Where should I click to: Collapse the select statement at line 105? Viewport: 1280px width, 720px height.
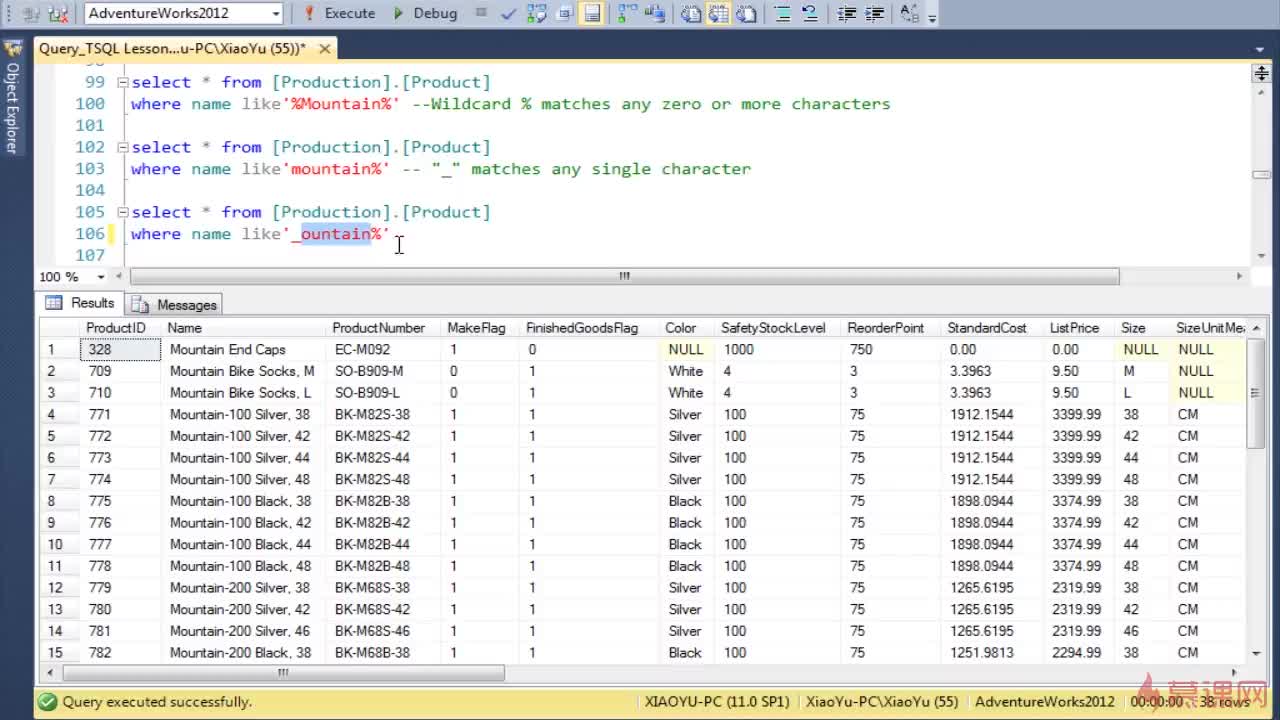point(123,212)
